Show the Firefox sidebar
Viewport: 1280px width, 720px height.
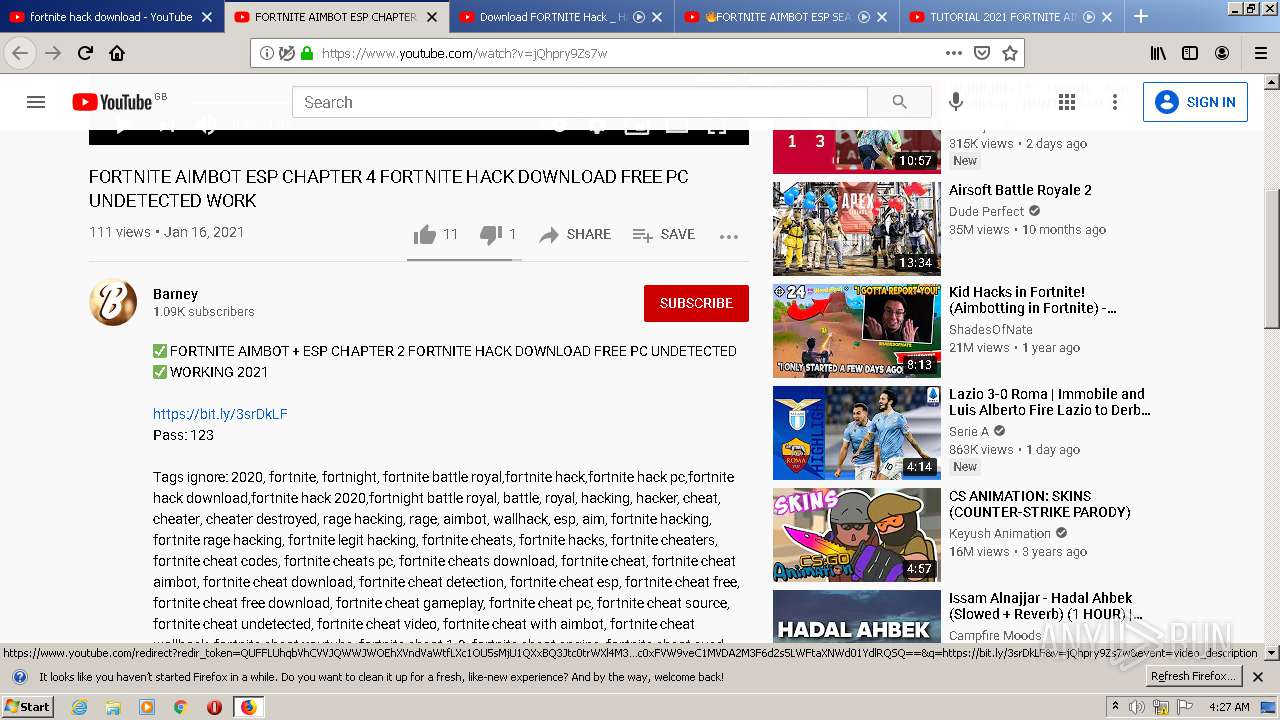1190,53
